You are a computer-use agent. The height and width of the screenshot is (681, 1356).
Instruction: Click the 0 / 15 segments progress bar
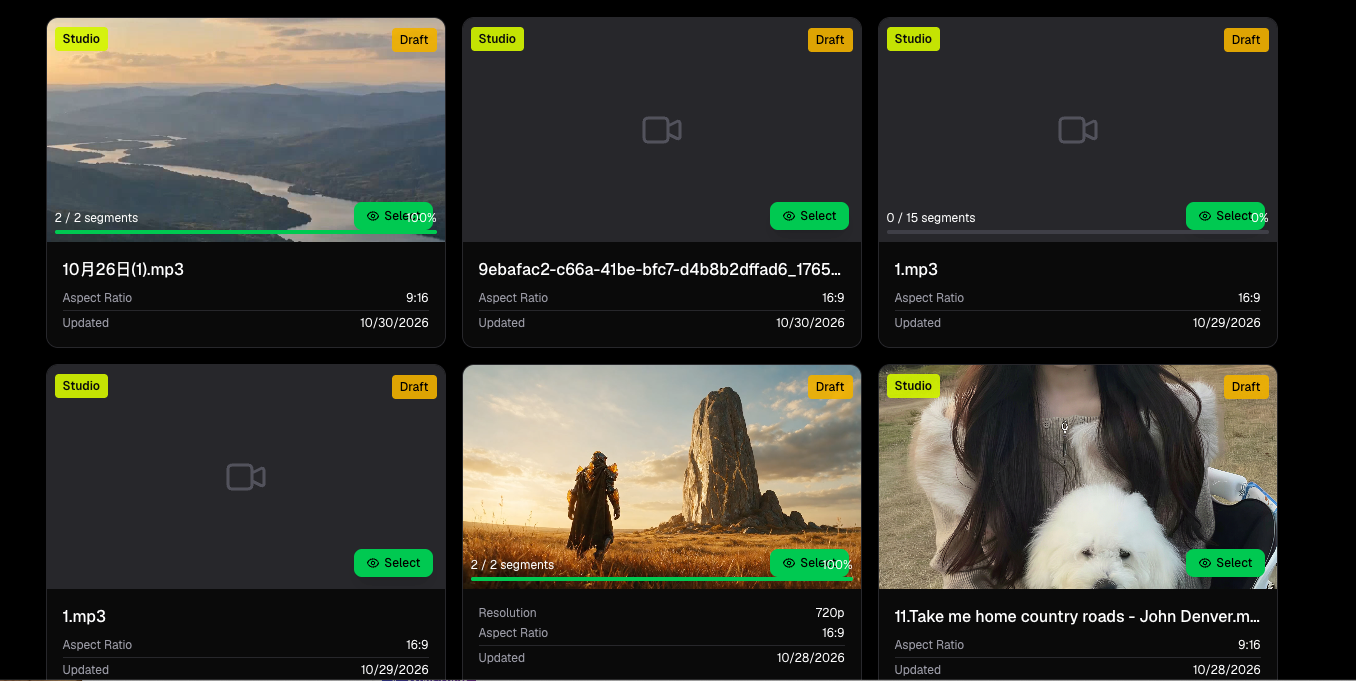1078,232
